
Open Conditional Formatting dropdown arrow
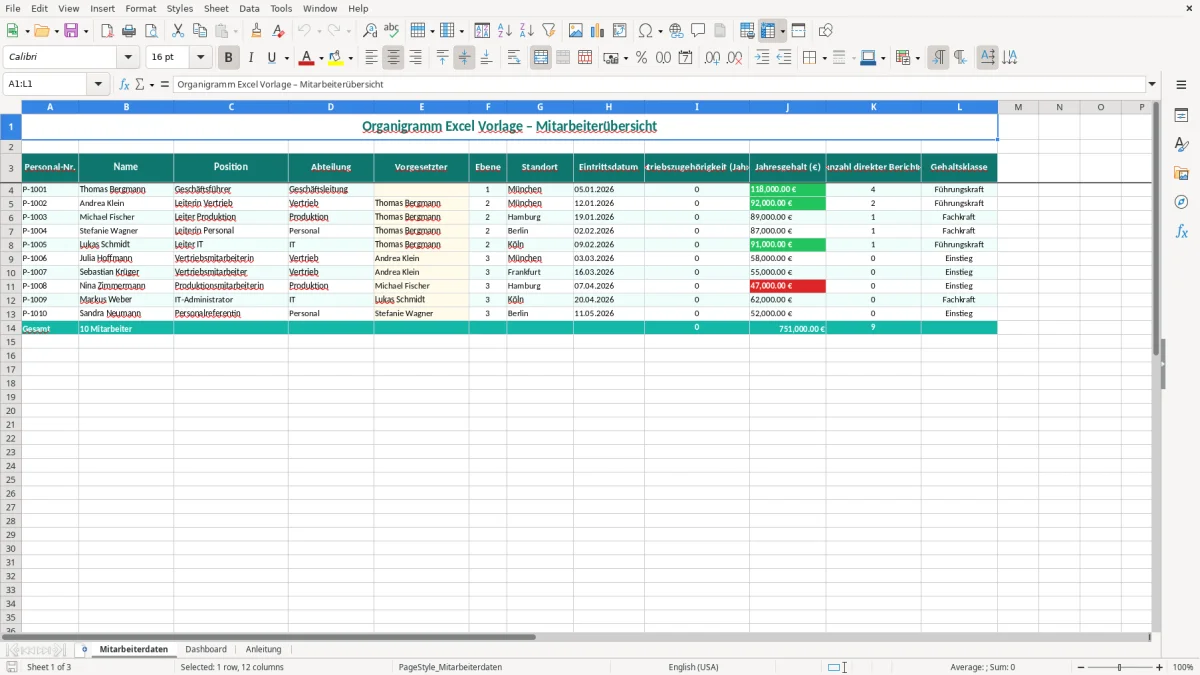point(917,58)
